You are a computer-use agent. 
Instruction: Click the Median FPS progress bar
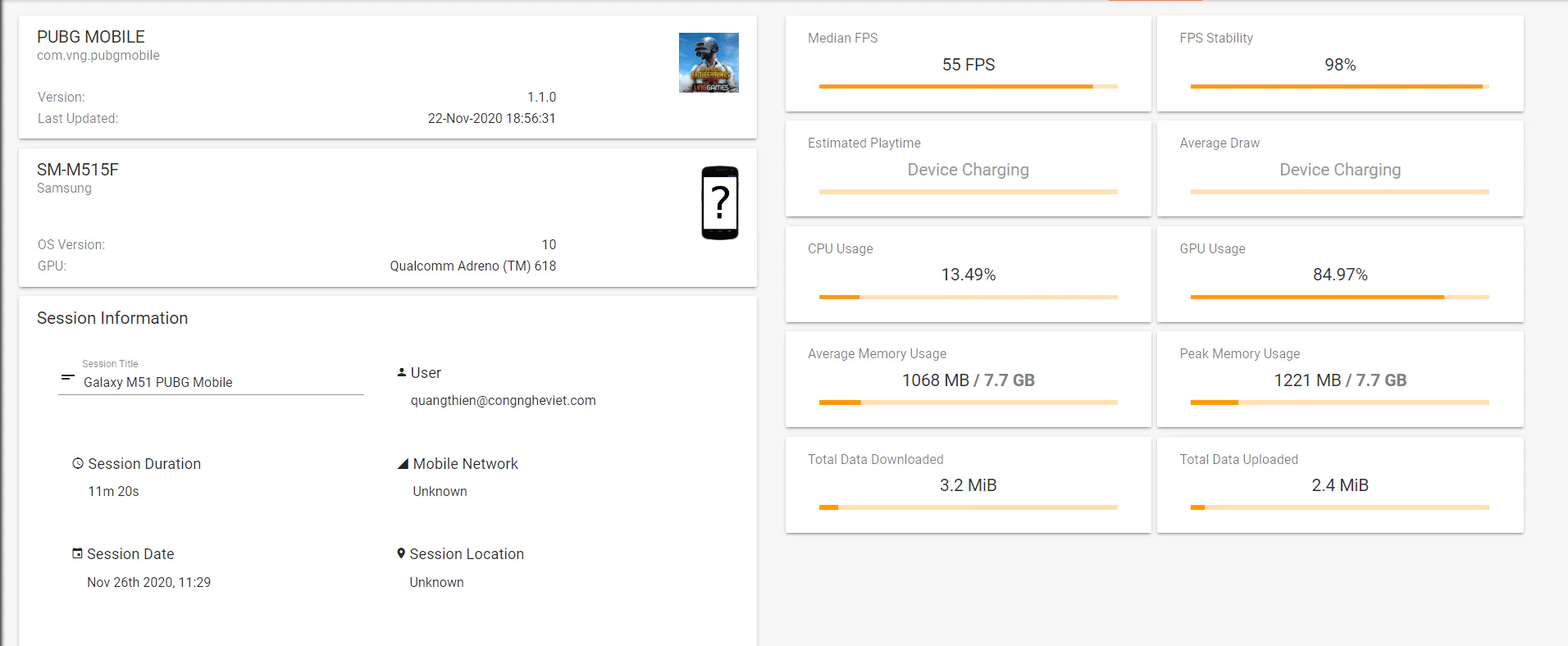(x=969, y=86)
